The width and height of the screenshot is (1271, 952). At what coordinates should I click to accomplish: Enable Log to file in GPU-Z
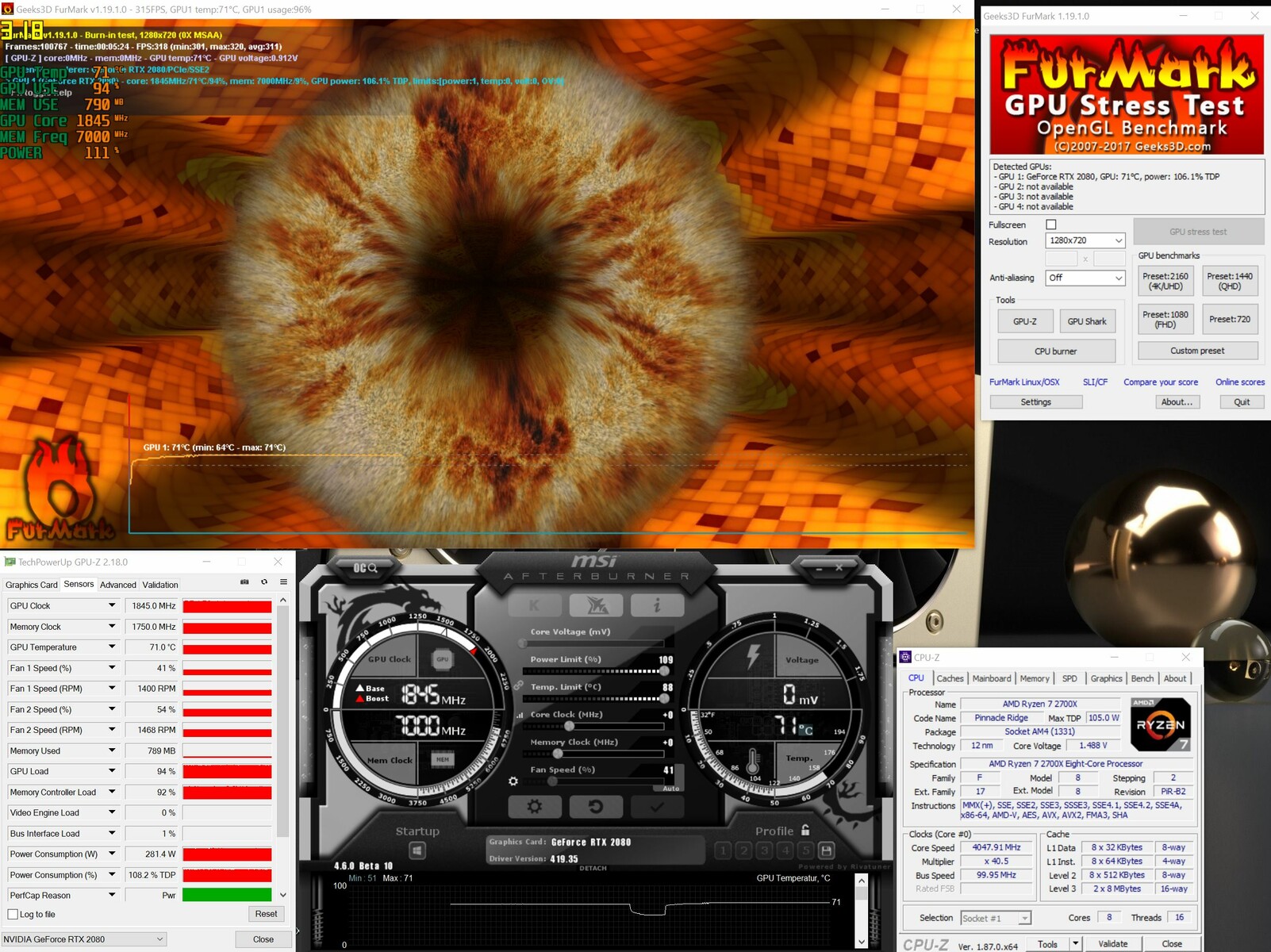[x=12, y=915]
